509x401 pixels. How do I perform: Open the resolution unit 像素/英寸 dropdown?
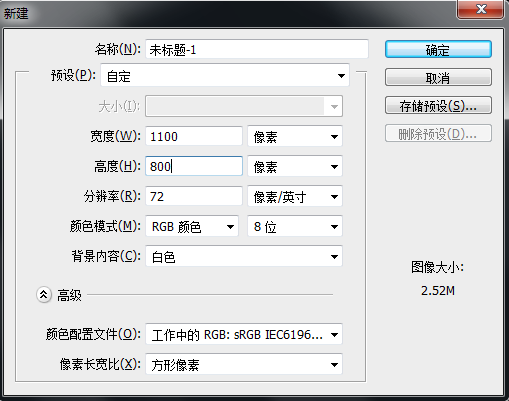295,196
